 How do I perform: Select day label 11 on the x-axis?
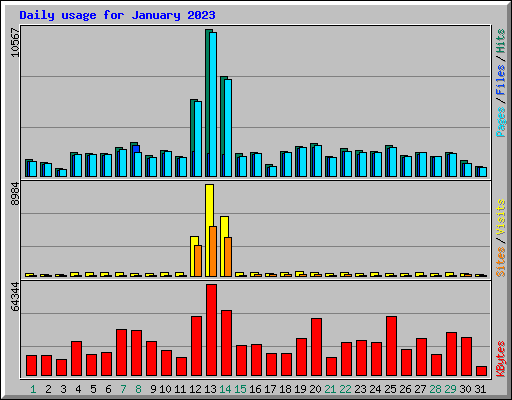click(x=180, y=389)
